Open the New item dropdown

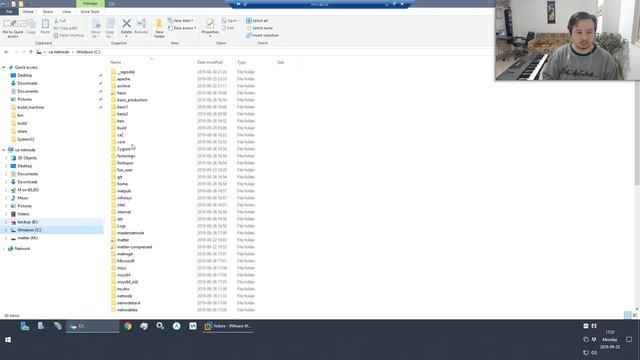coord(181,21)
